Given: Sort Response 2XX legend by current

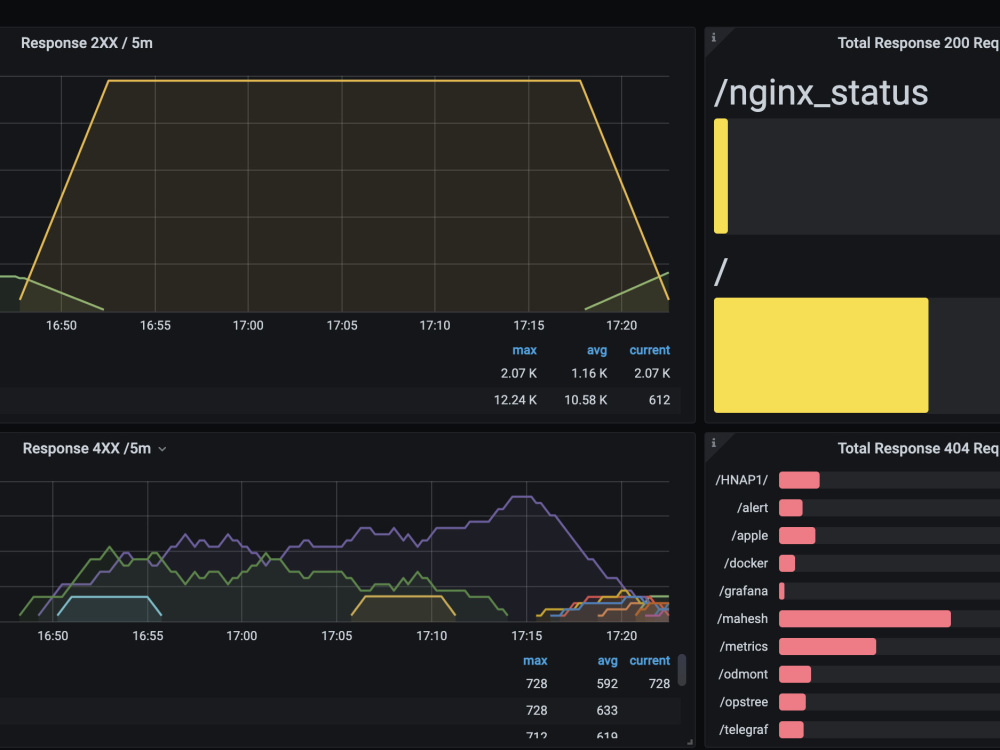Looking at the screenshot, I should [x=649, y=350].
